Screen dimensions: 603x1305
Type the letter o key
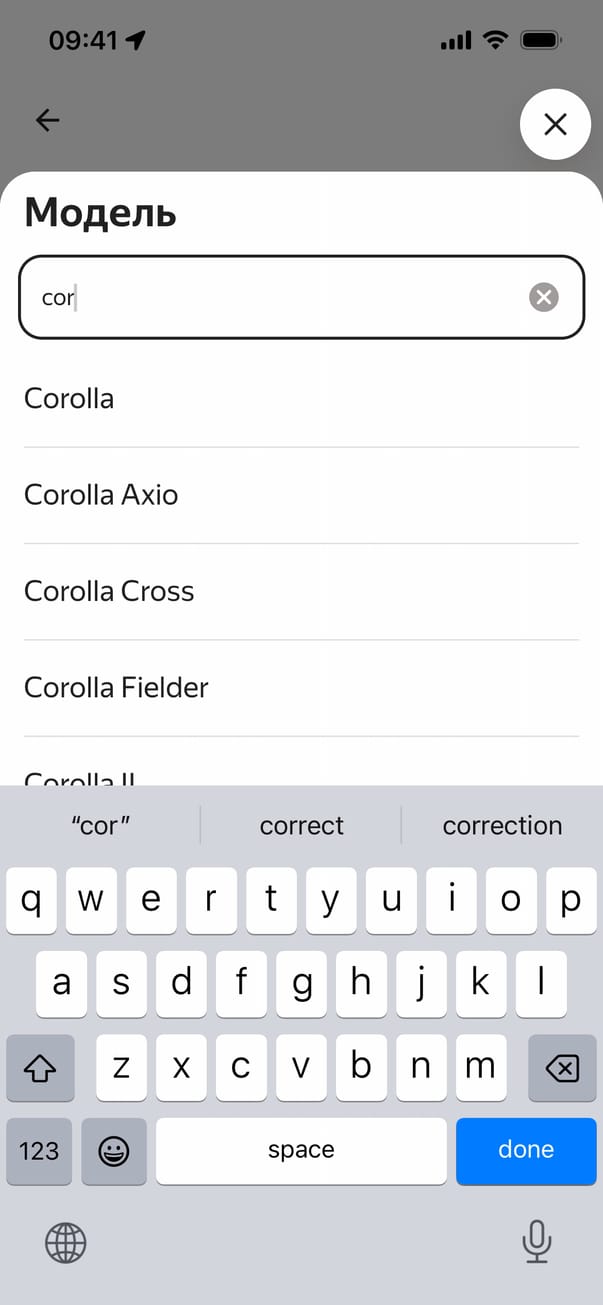coord(511,901)
